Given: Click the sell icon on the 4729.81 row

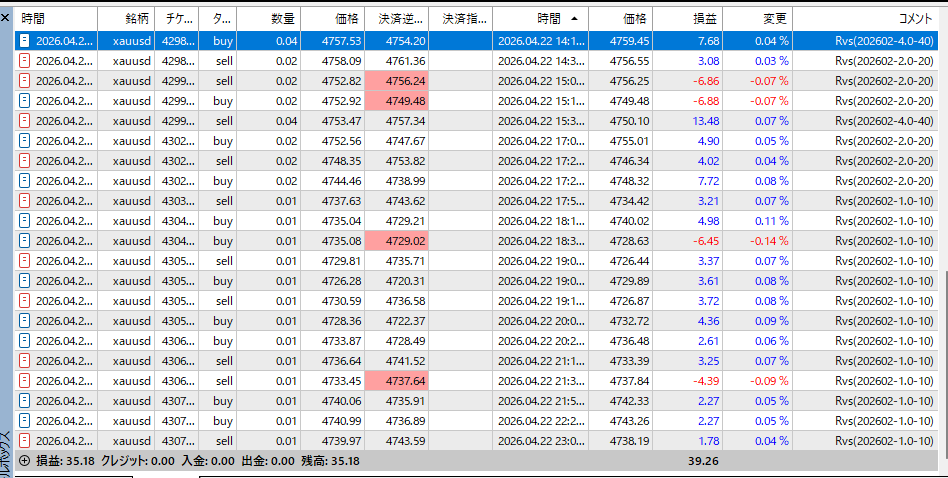Looking at the screenshot, I should (x=25, y=261).
